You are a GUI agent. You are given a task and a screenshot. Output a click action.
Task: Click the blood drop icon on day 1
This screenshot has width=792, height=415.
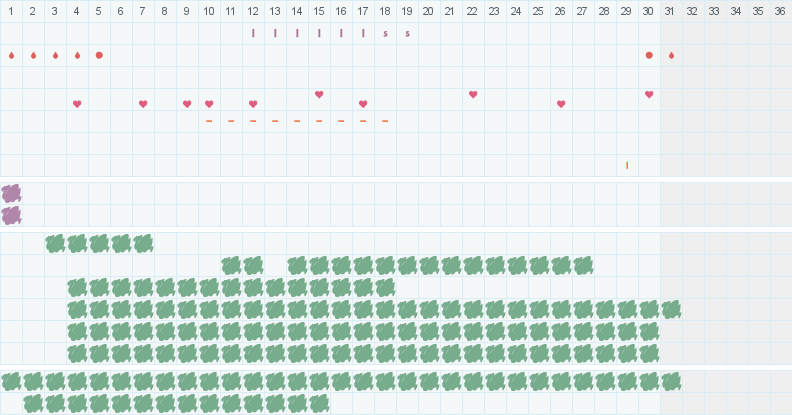11,55
